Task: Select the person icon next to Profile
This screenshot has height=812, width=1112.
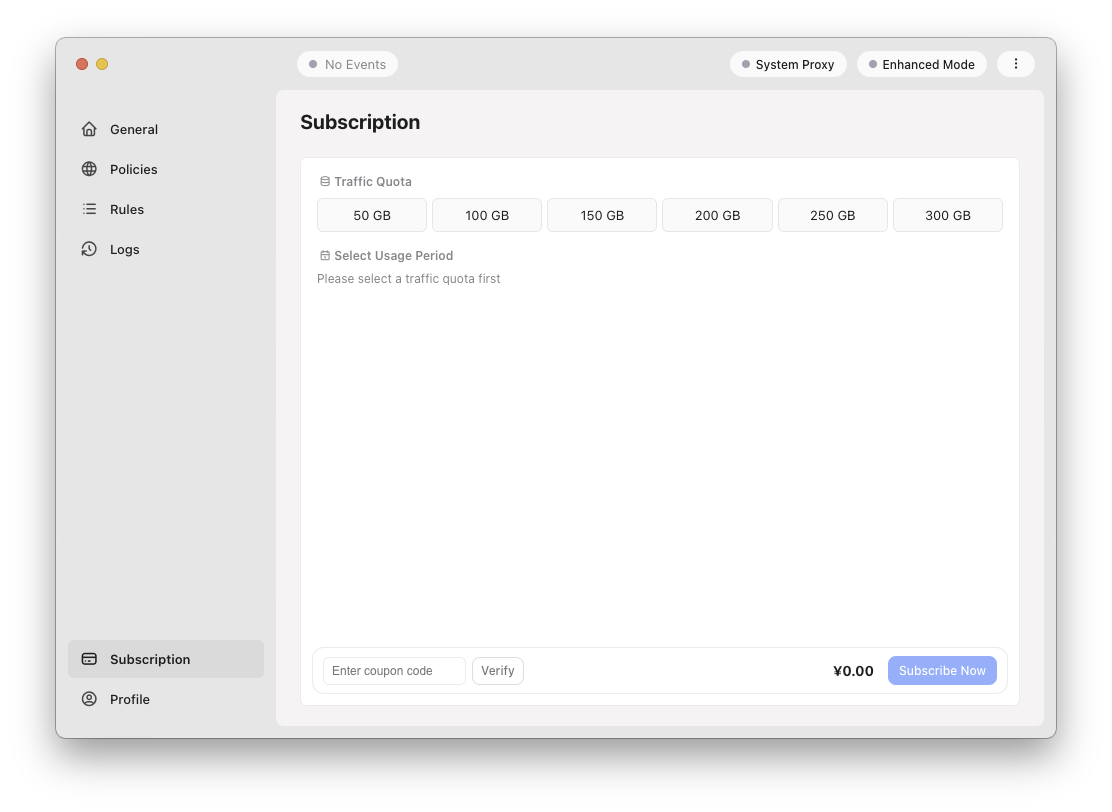Action: pyautogui.click(x=89, y=699)
